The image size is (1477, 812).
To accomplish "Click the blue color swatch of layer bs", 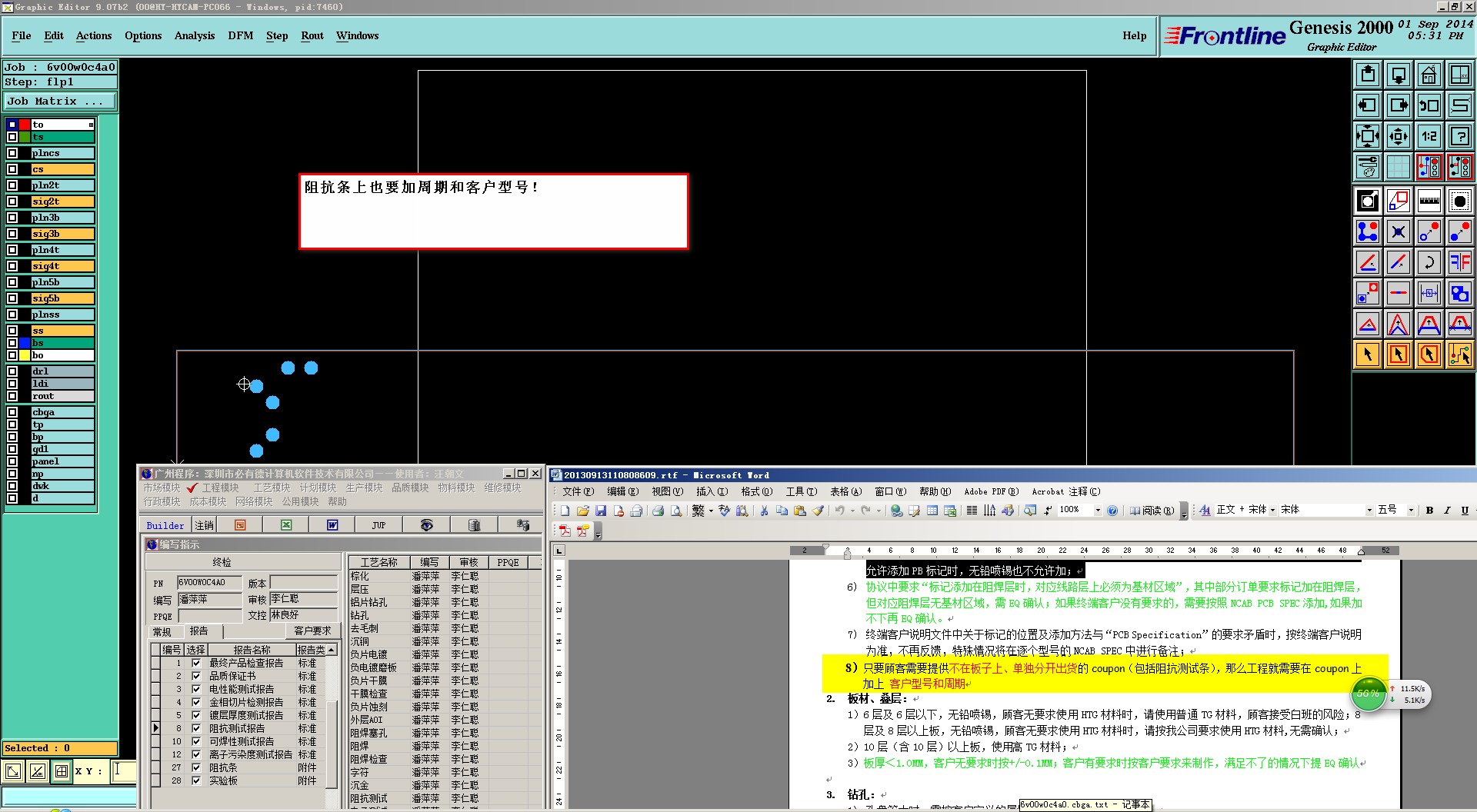I will tap(25, 343).
